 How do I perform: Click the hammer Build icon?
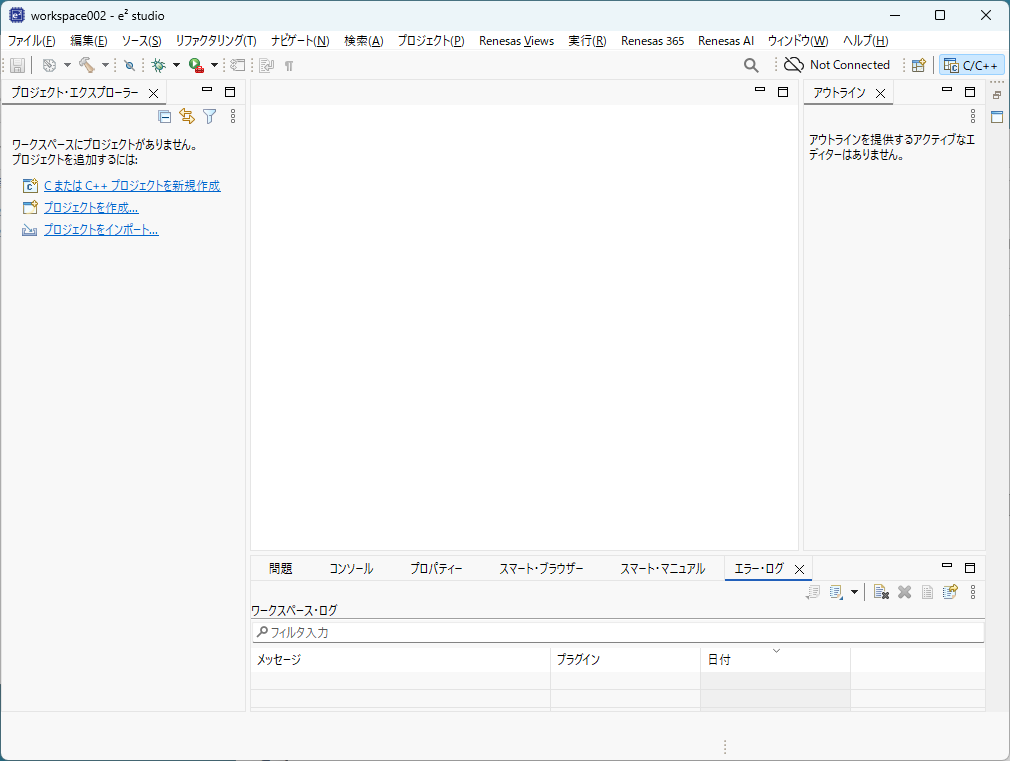(x=87, y=65)
